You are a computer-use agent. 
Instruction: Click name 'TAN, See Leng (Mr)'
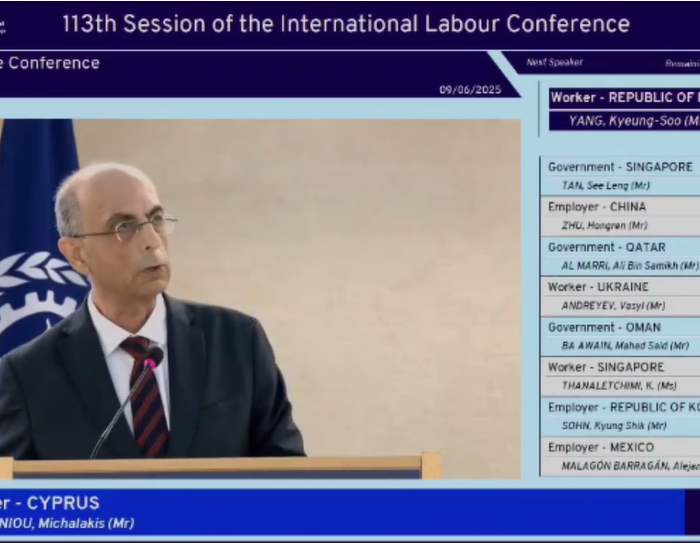pyautogui.click(x=606, y=185)
